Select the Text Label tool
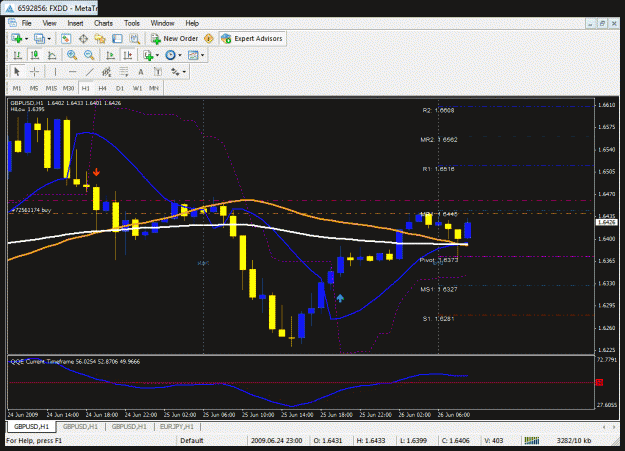625x451 pixels. point(158,72)
